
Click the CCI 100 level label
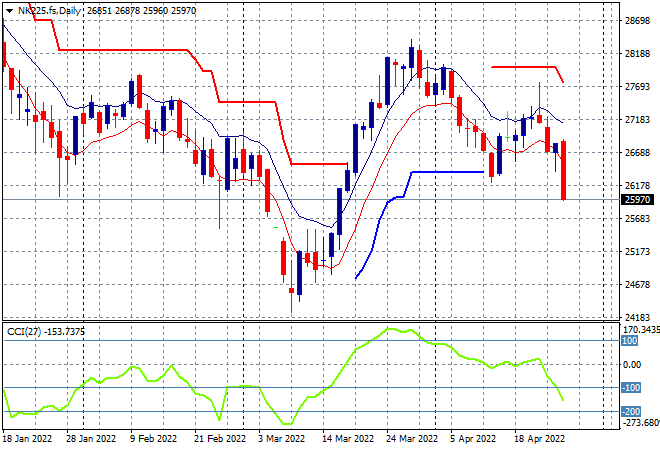point(630,341)
